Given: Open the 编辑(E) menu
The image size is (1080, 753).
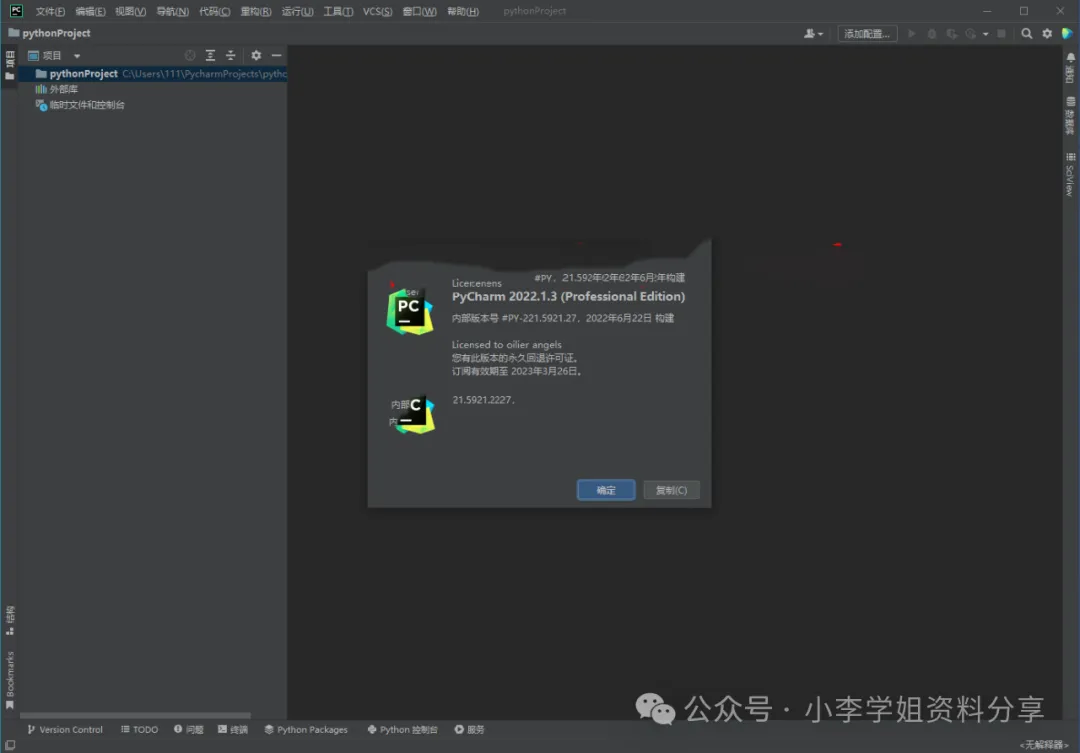Looking at the screenshot, I should pyautogui.click(x=90, y=11).
